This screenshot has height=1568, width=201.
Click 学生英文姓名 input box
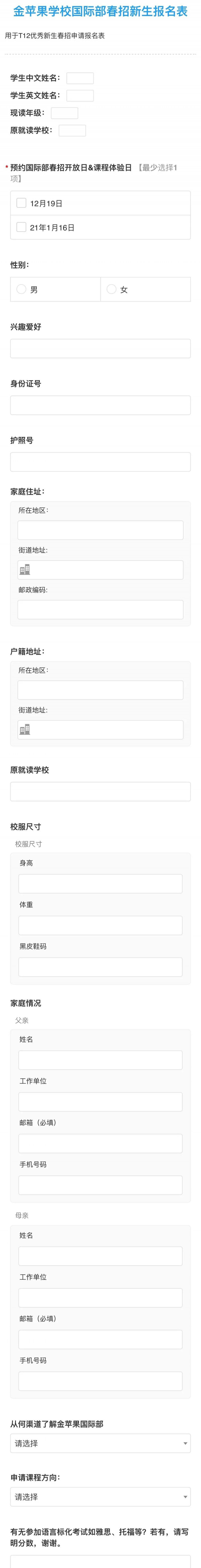coord(80,96)
